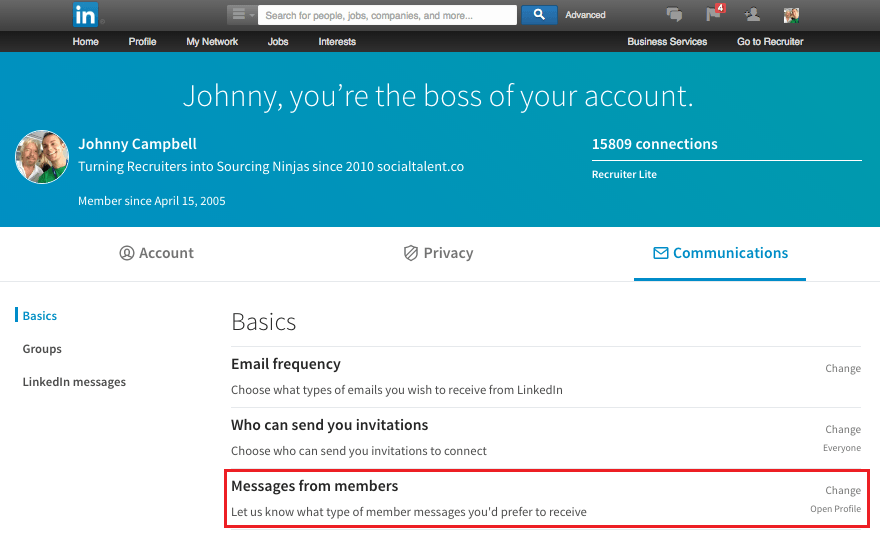Screen dimensions: 880x543
Task: Click Change for Messages from members
Action: point(843,491)
